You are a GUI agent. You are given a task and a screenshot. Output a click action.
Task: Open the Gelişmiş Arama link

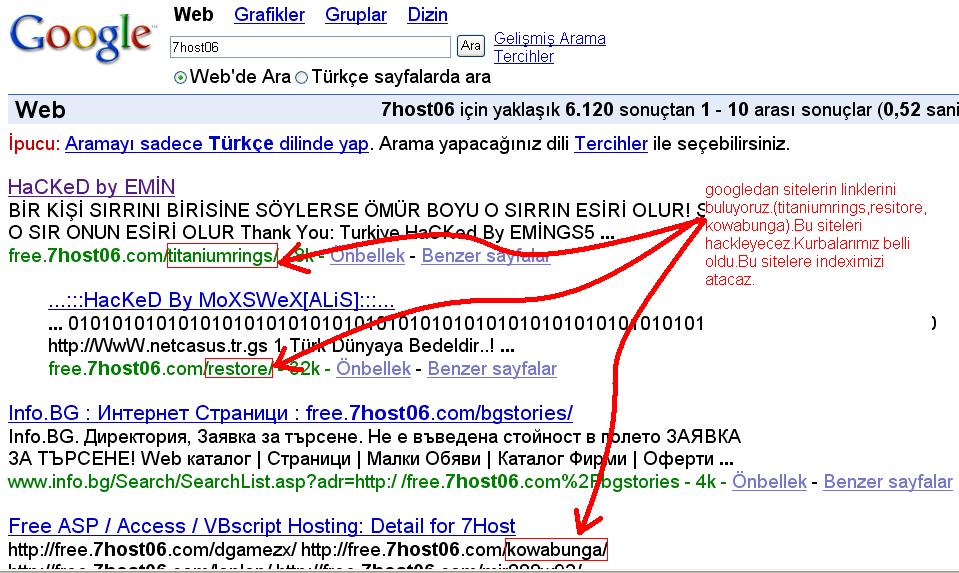tap(550, 39)
